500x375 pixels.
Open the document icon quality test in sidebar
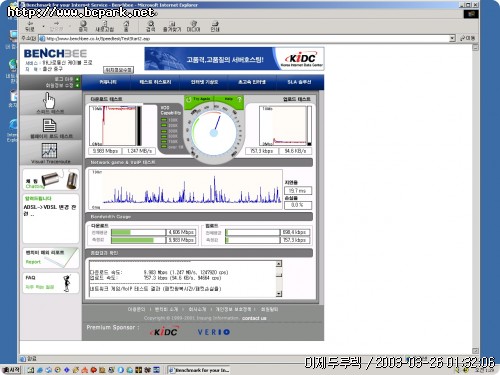(49, 125)
